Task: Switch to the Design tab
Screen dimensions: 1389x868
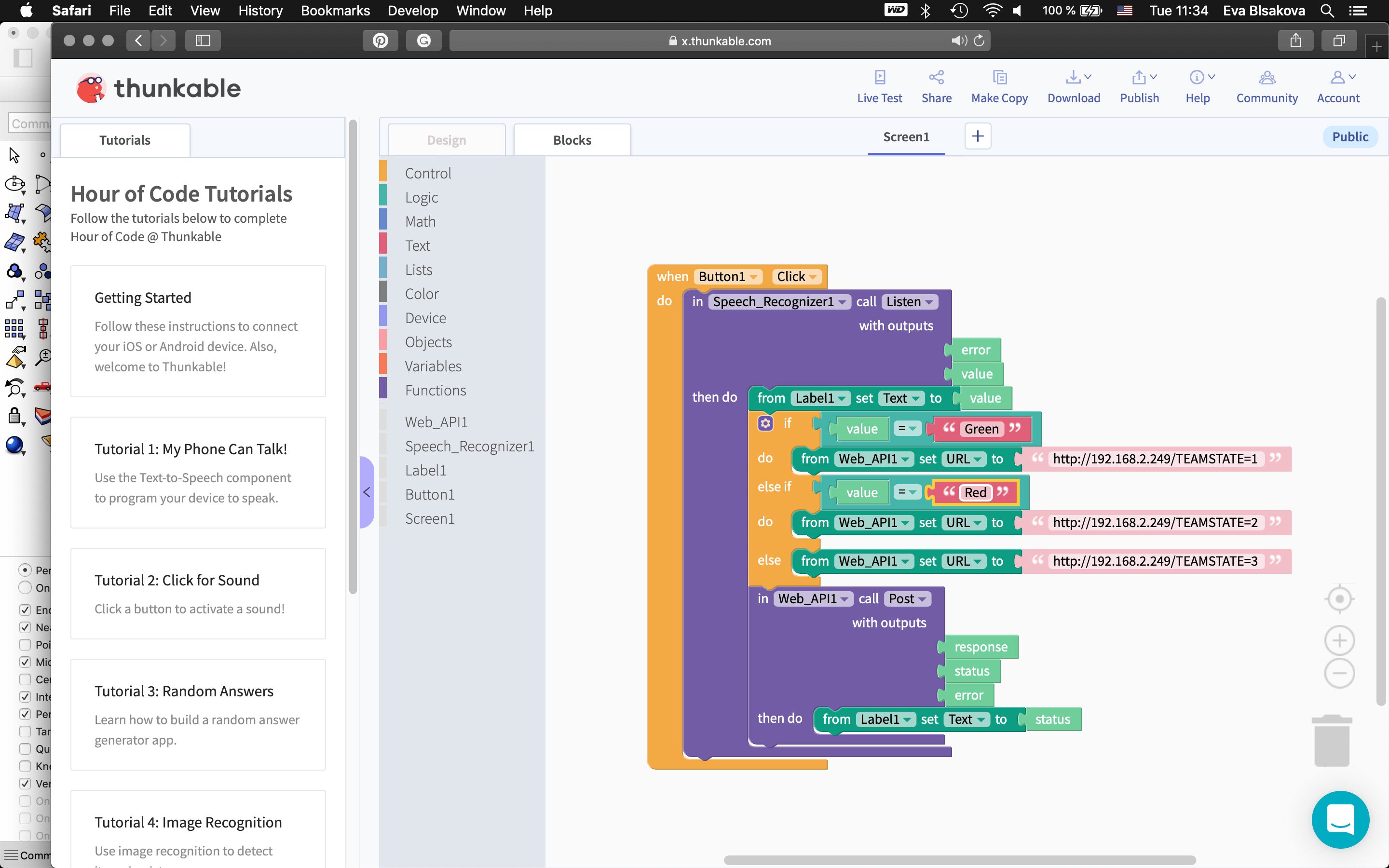Action: [x=446, y=140]
